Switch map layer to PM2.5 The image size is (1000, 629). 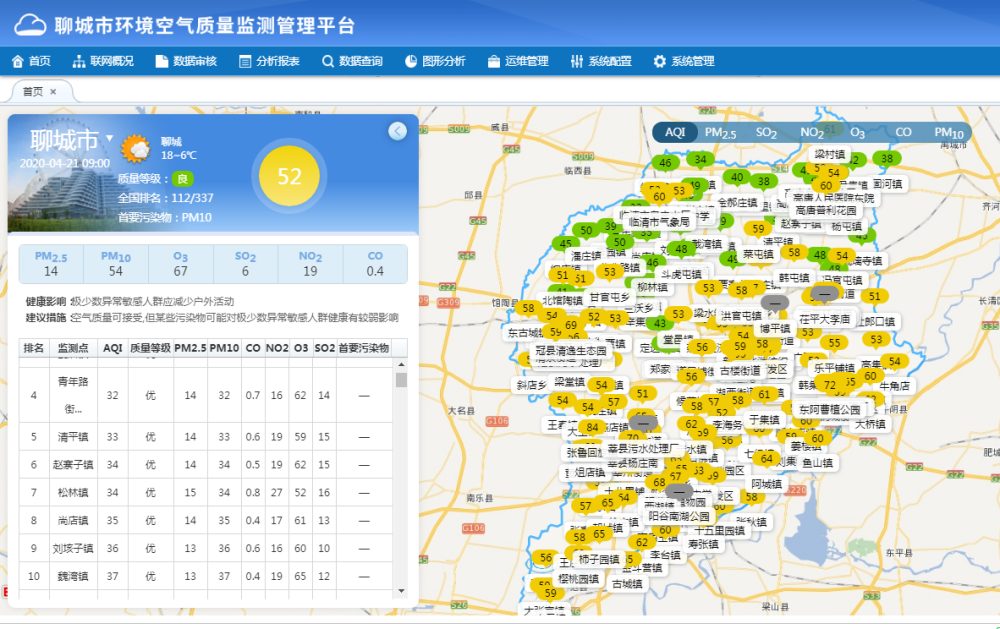pyautogui.click(x=720, y=133)
